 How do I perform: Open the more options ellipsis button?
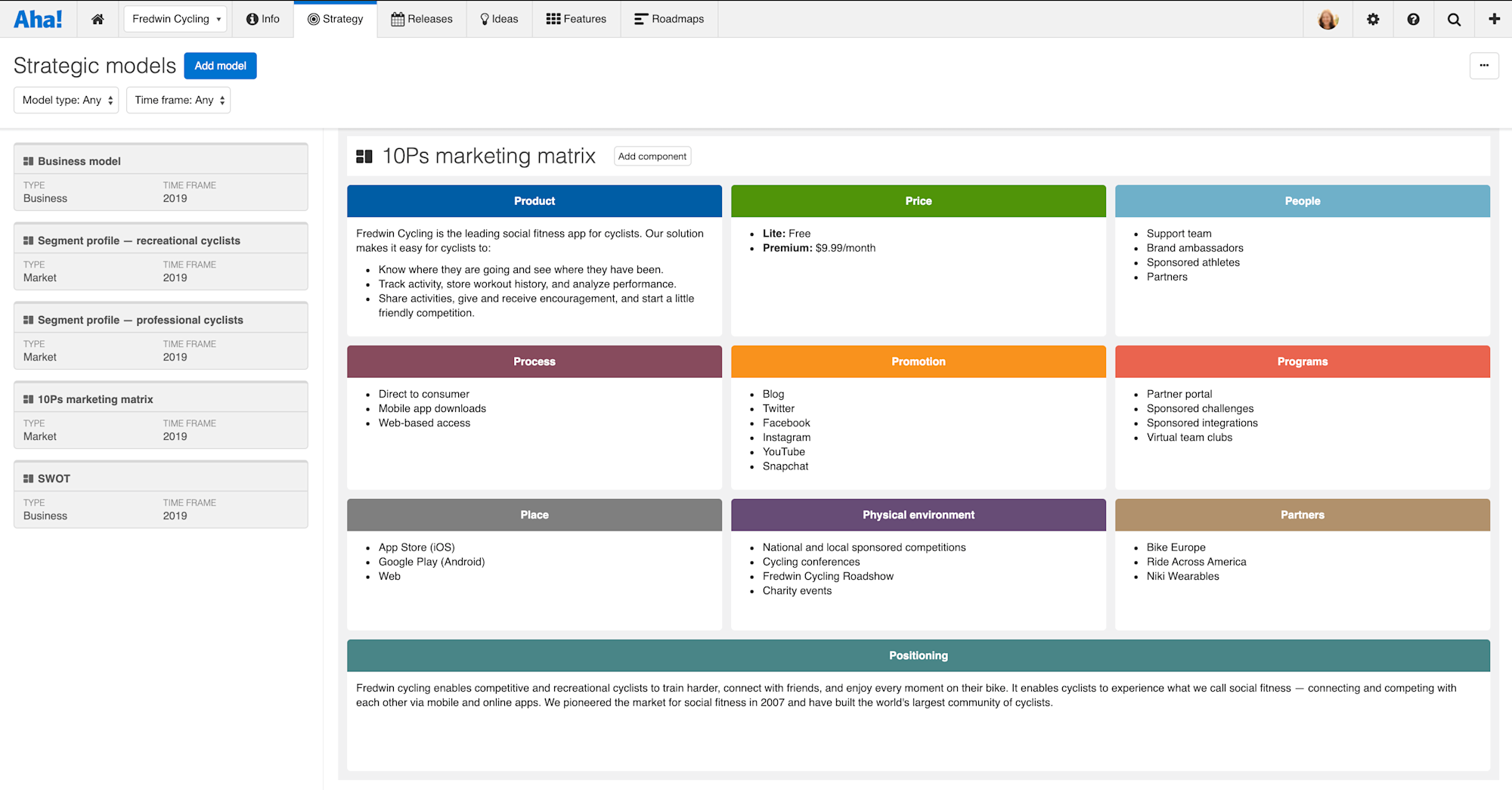(1484, 66)
